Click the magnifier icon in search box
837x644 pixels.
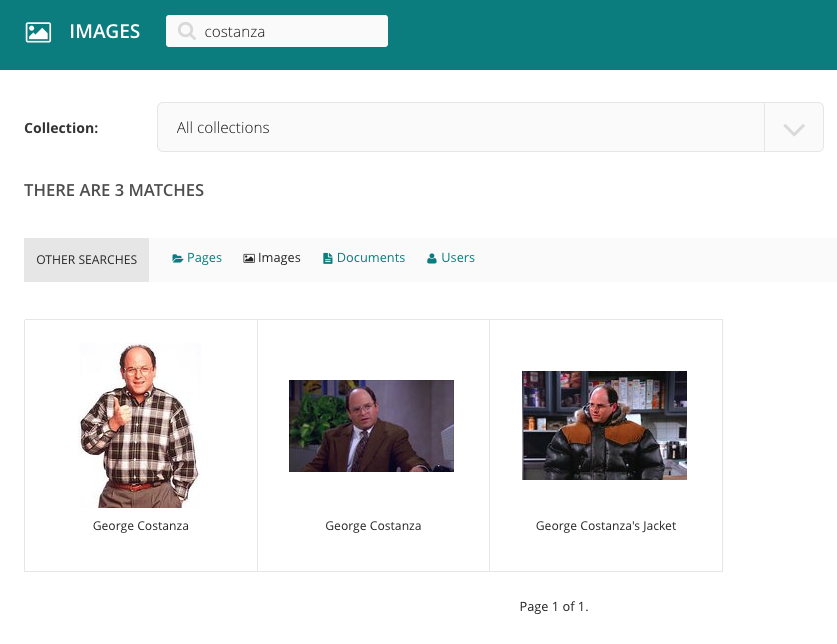point(186,31)
